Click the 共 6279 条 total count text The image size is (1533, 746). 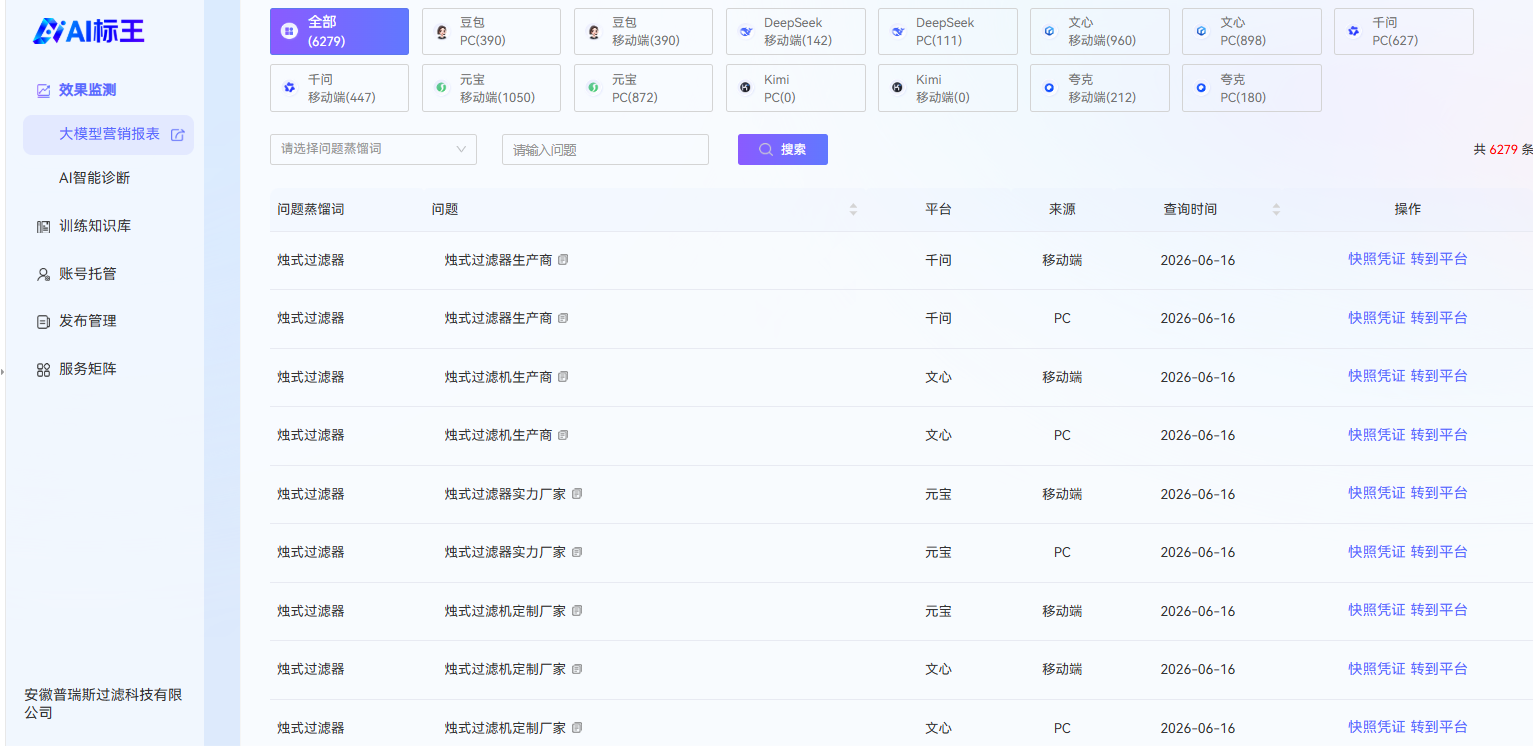1503,149
